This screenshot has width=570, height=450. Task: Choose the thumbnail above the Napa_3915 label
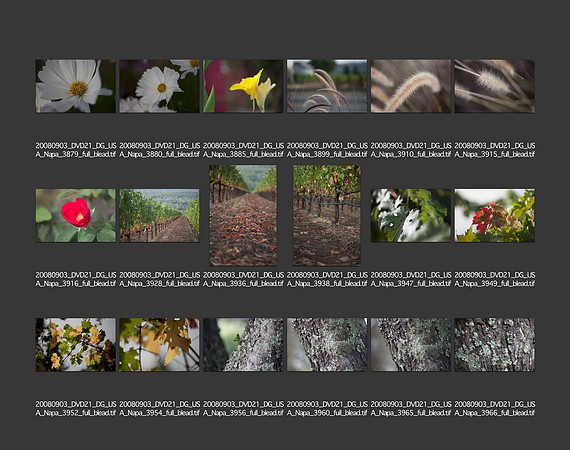point(494,86)
